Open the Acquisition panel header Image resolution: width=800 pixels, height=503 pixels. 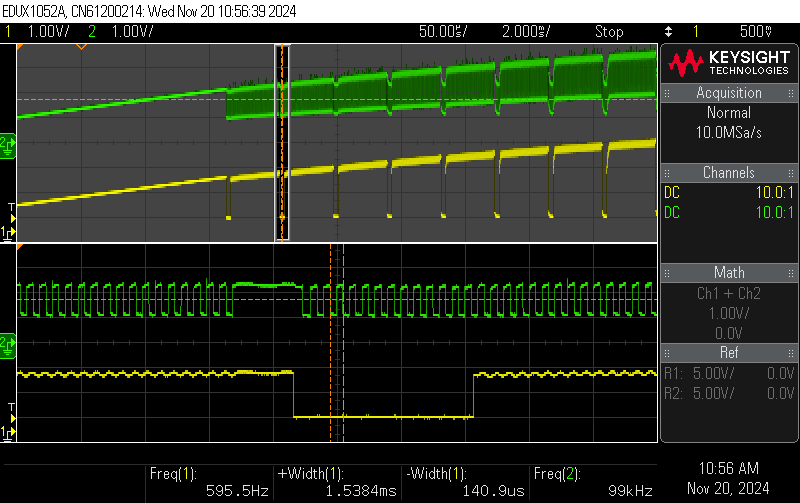[x=729, y=93]
